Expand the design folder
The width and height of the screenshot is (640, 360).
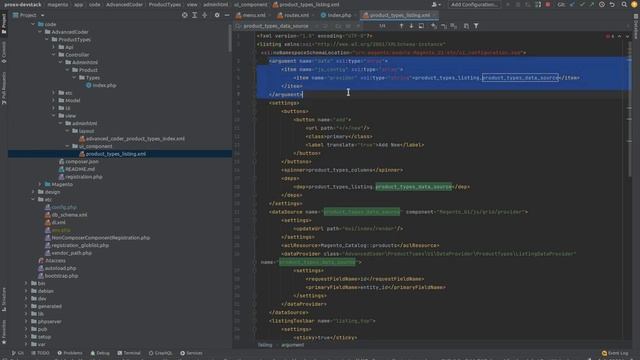click(33, 192)
